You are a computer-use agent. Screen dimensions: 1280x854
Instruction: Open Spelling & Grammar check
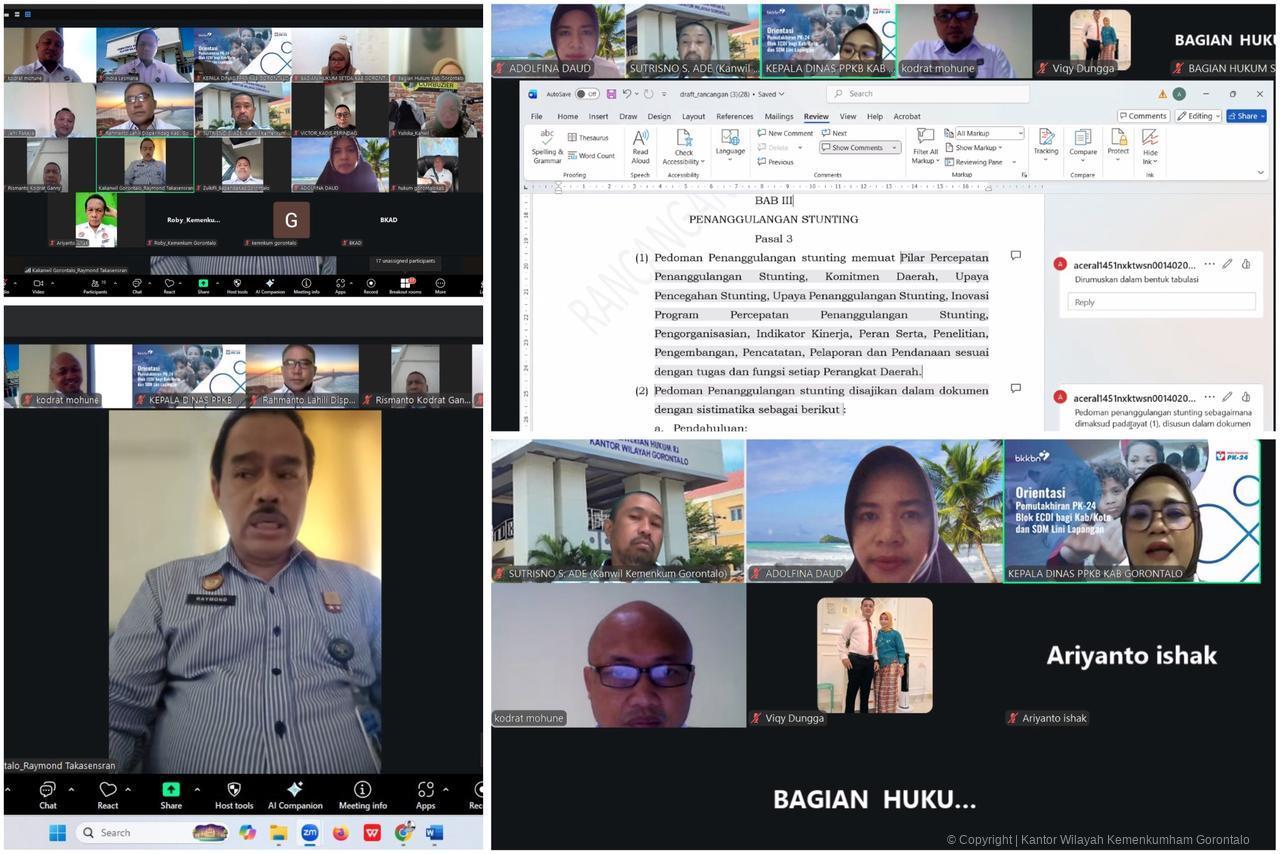[547, 145]
